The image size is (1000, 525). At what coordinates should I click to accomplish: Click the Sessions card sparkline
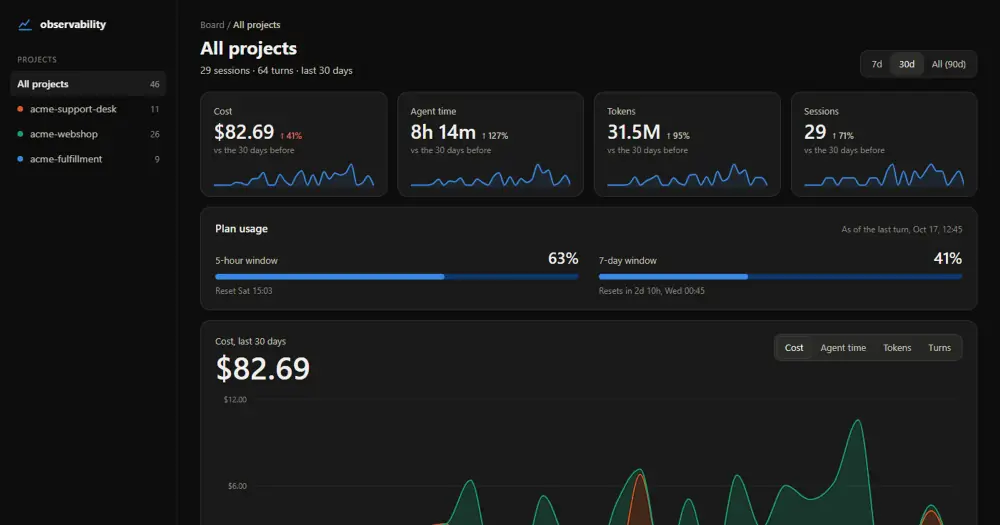[884, 175]
